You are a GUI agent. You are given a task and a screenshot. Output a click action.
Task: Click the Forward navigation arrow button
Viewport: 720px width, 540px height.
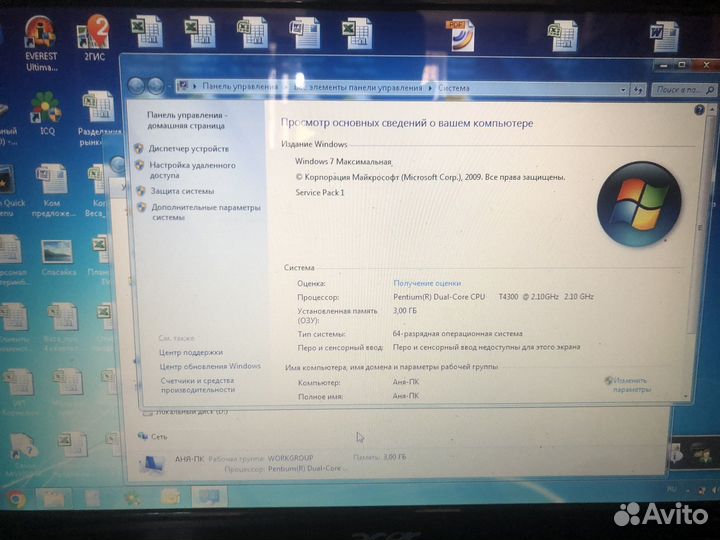(x=156, y=86)
